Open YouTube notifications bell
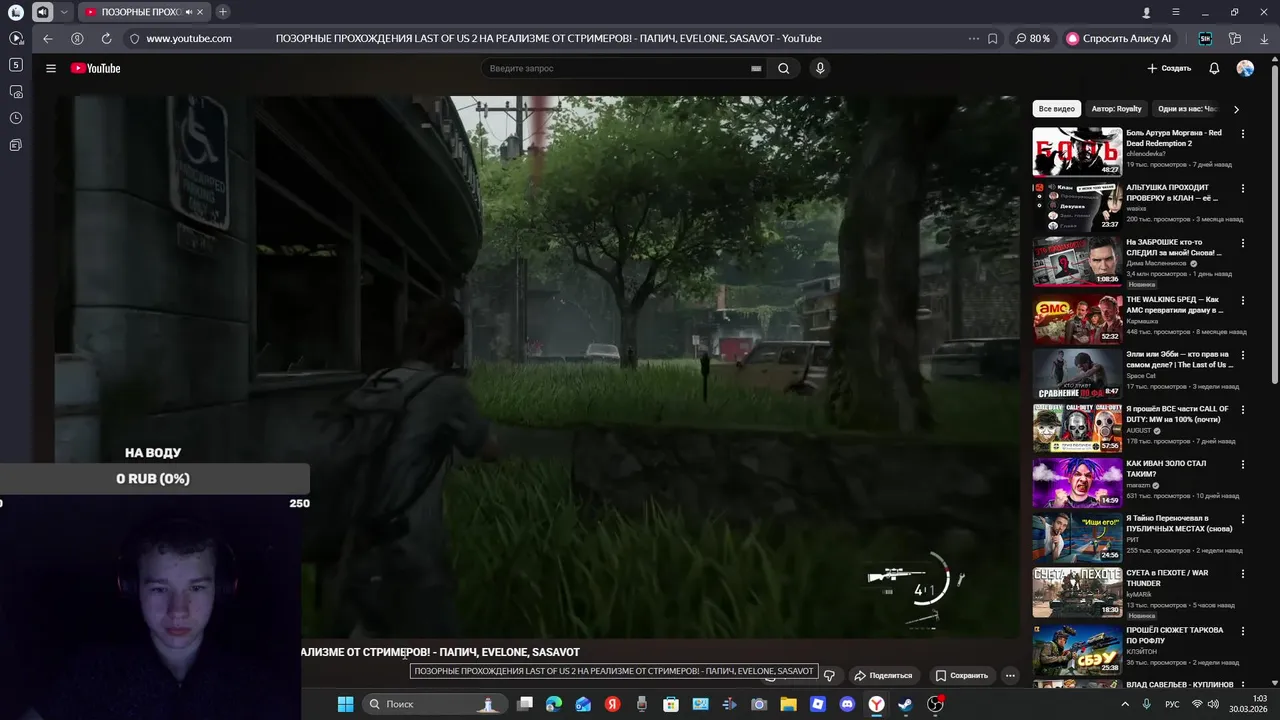This screenshot has width=1280, height=720. tap(1214, 68)
